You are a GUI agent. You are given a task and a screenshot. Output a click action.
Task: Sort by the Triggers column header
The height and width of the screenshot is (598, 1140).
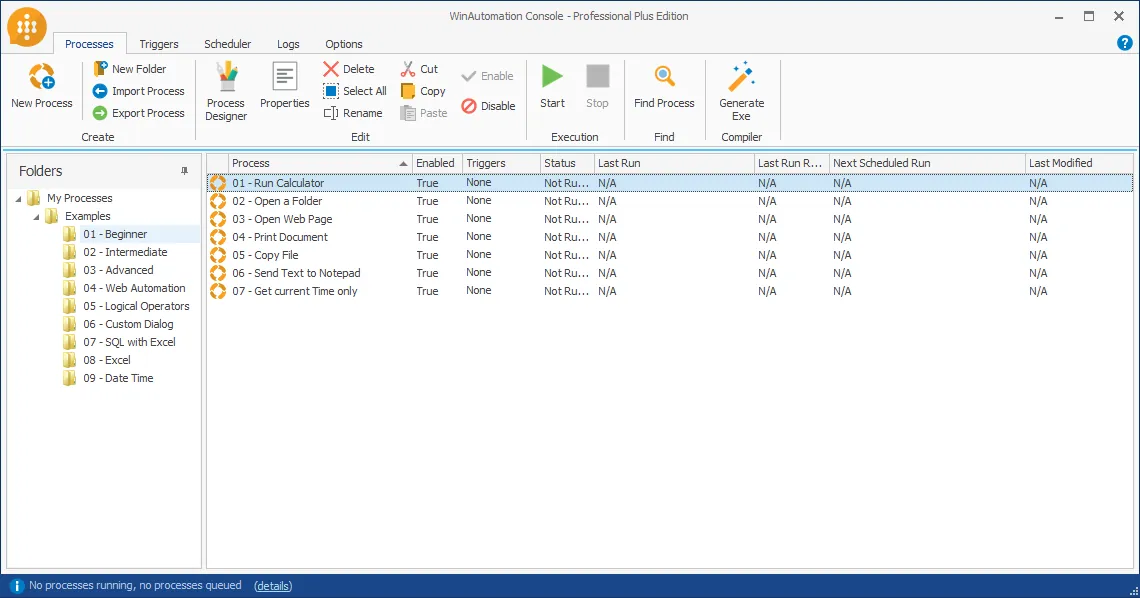point(502,163)
